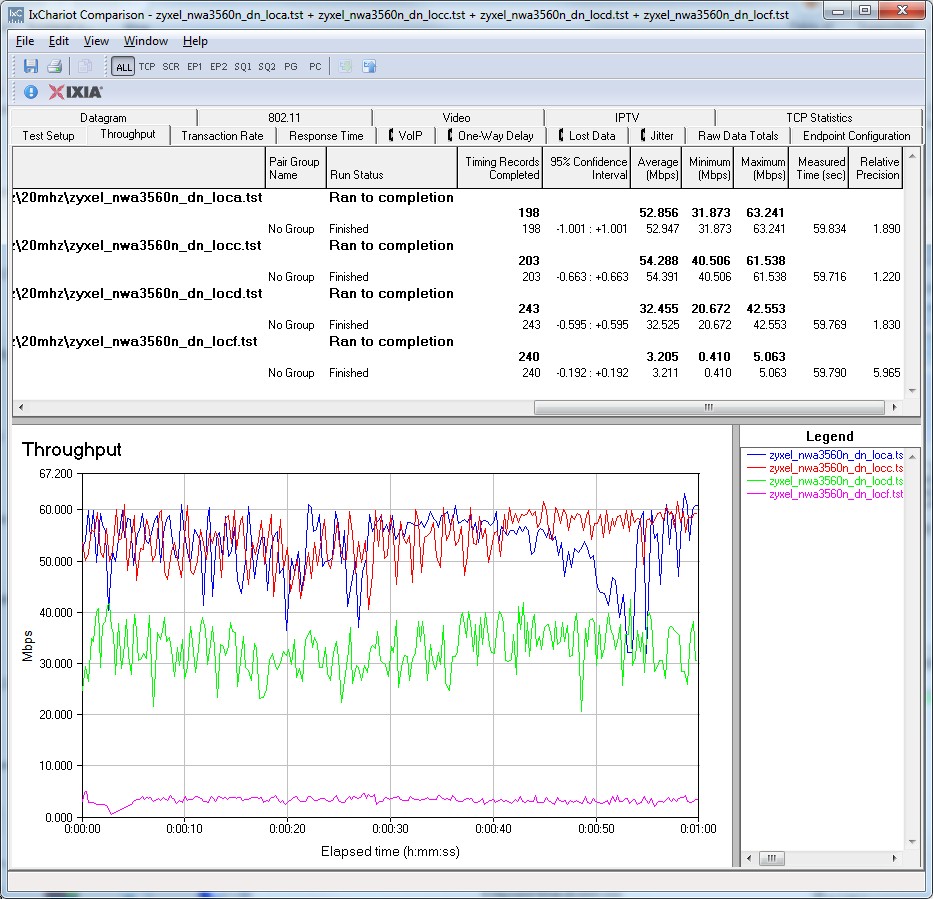Toggle the TCP filter button

(x=147, y=67)
